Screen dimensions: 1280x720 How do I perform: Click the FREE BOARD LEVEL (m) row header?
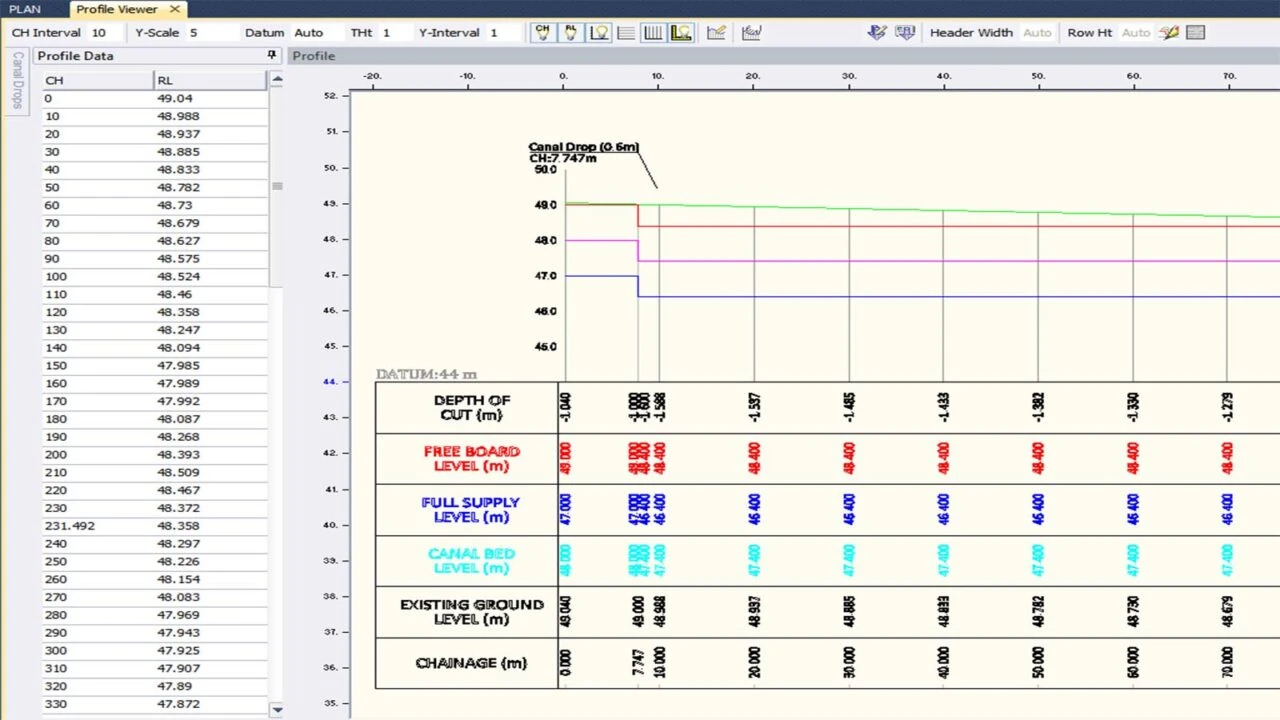coord(466,458)
